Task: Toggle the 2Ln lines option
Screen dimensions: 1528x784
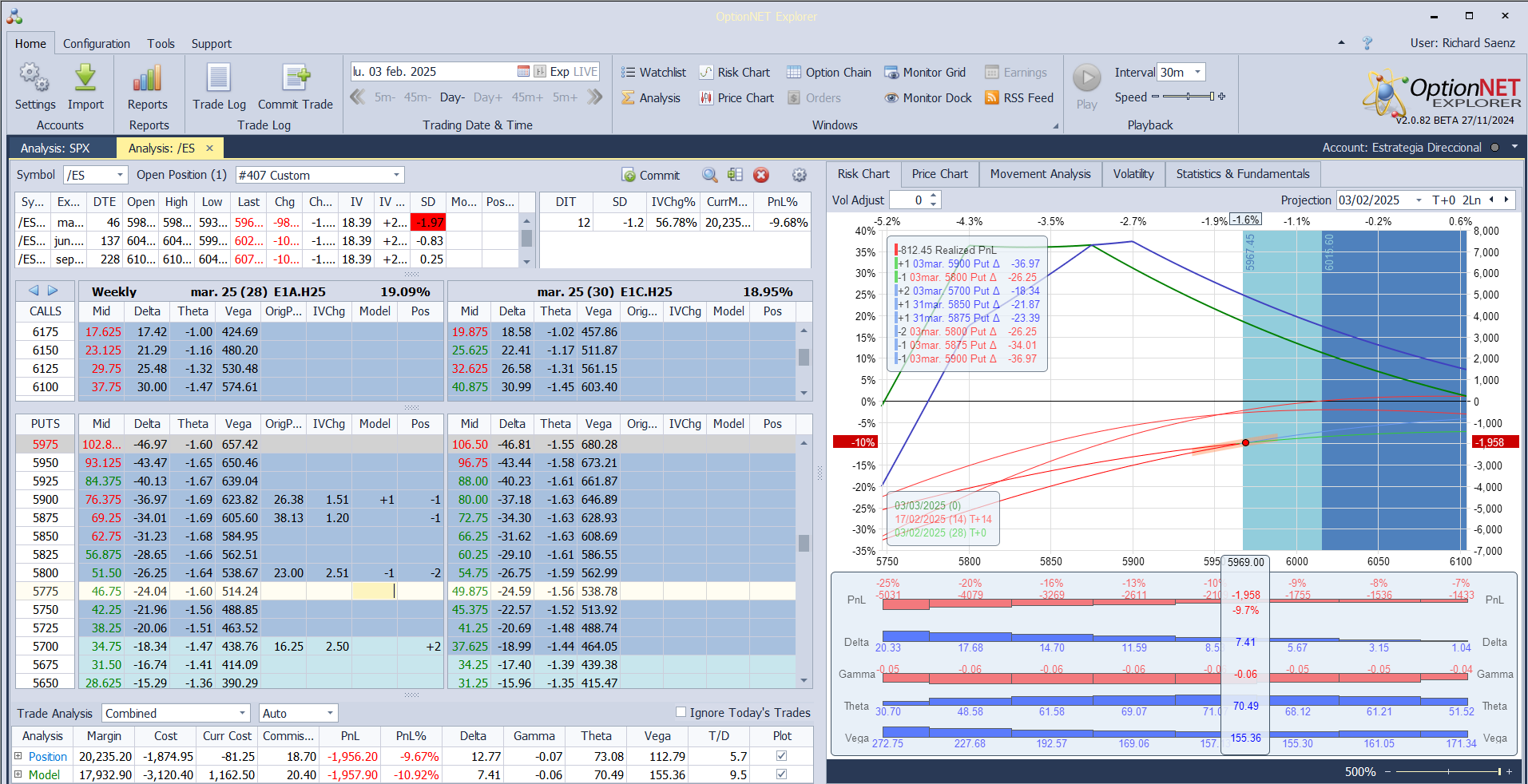Action: point(1471,200)
